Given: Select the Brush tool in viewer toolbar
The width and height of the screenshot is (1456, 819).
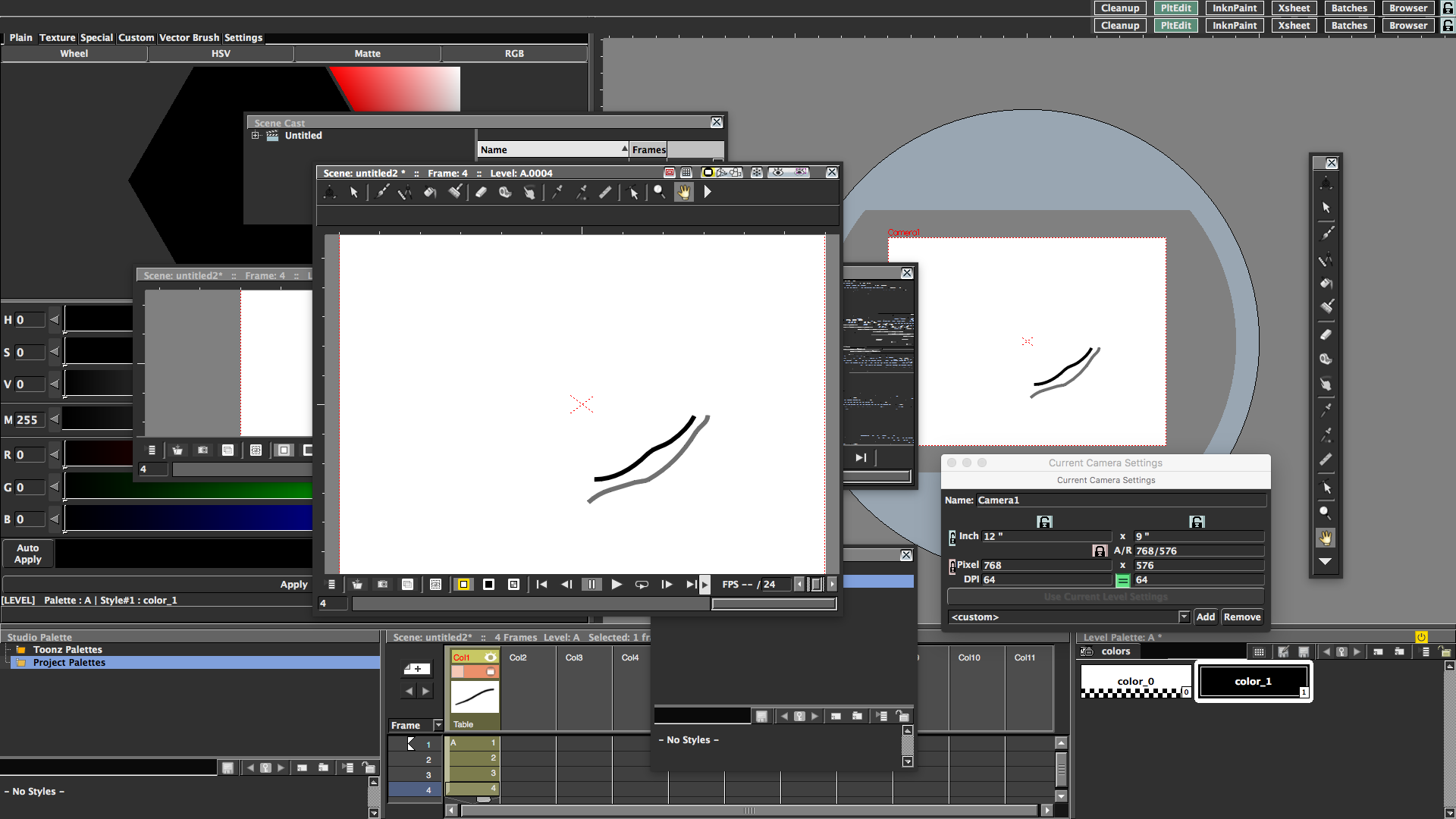Looking at the screenshot, I should pos(381,193).
